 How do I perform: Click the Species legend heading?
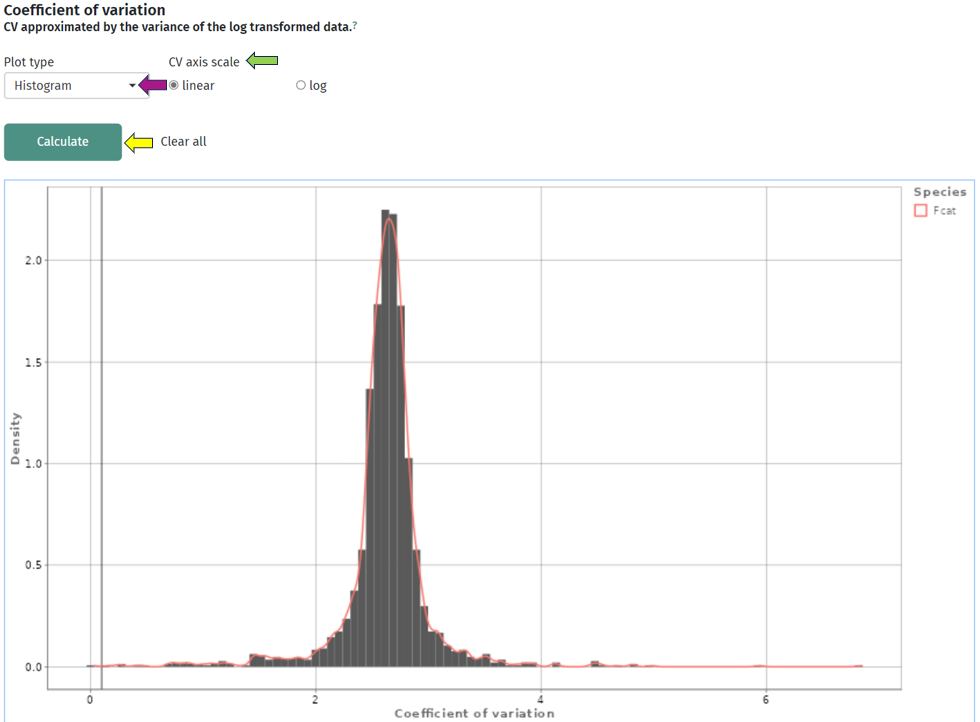(x=940, y=191)
